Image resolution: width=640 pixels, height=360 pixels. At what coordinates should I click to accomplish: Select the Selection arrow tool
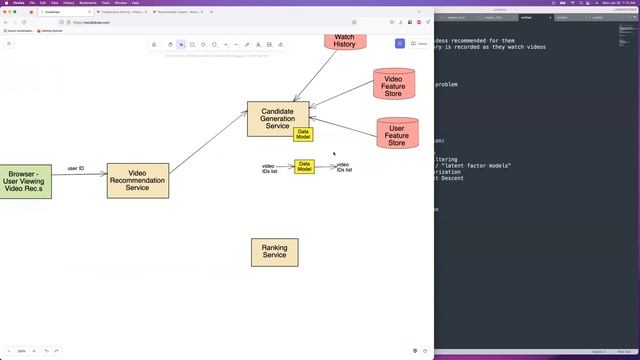coord(181,44)
